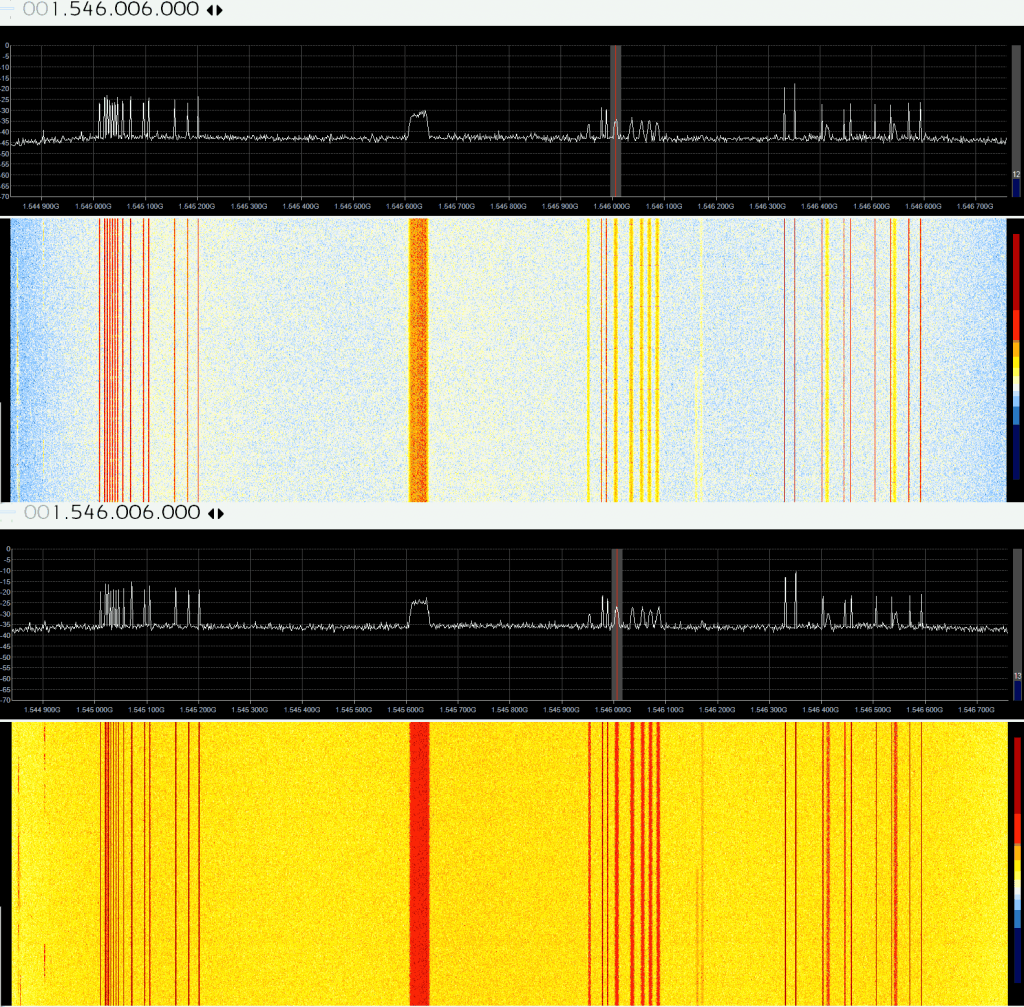Click the wide orange band in the upper waterfall
The width and height of the screenshot is (1024, 1007).
point(419,360)
